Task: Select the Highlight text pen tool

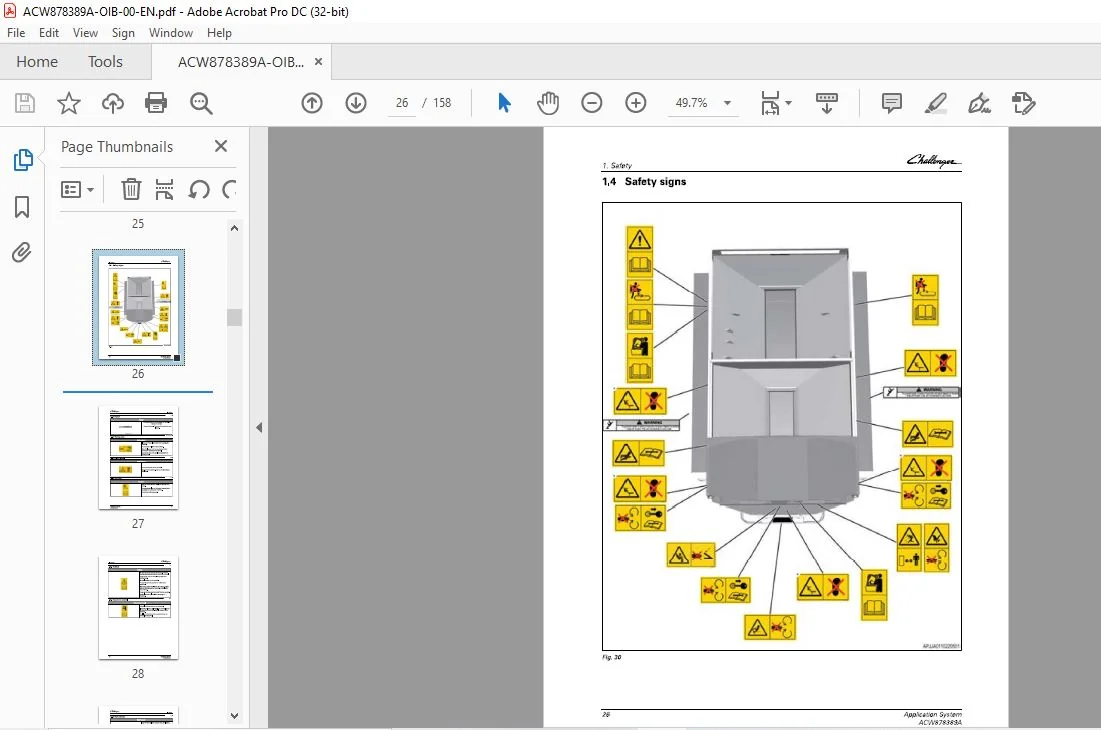Action: click(x=935, y=103)
